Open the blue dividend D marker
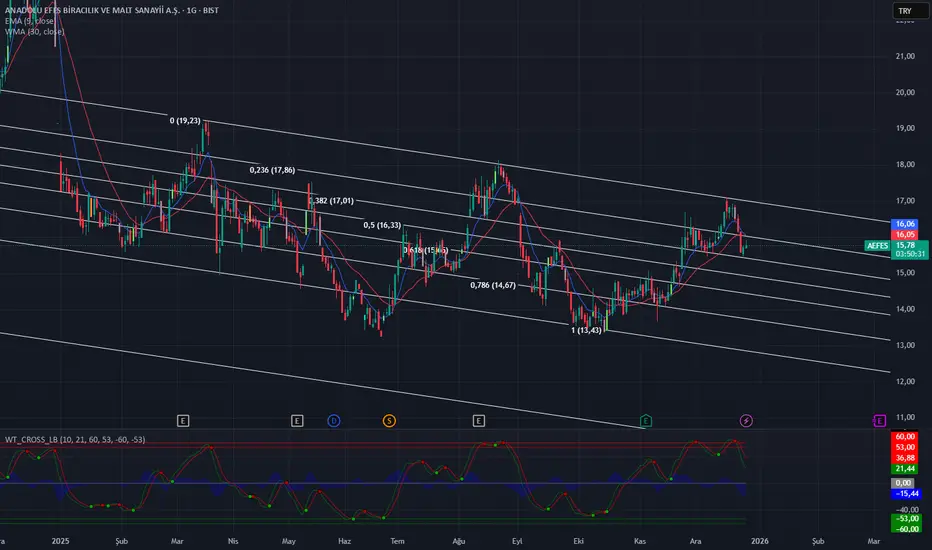The height and width of the screenshot is (550, 932). [334, 421]
